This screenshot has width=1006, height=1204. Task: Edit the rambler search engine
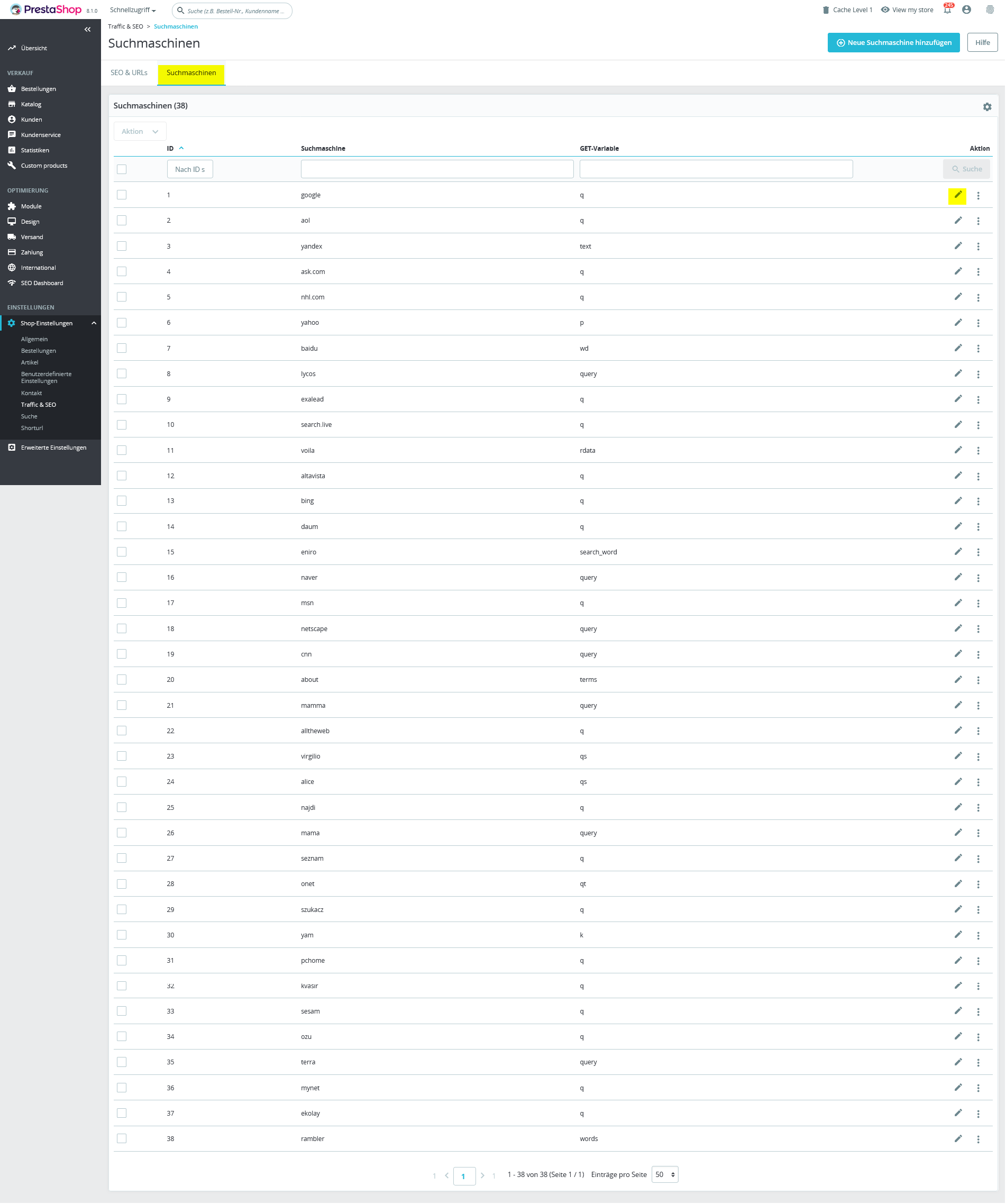pyautogui.click(x=958, y=1139)
